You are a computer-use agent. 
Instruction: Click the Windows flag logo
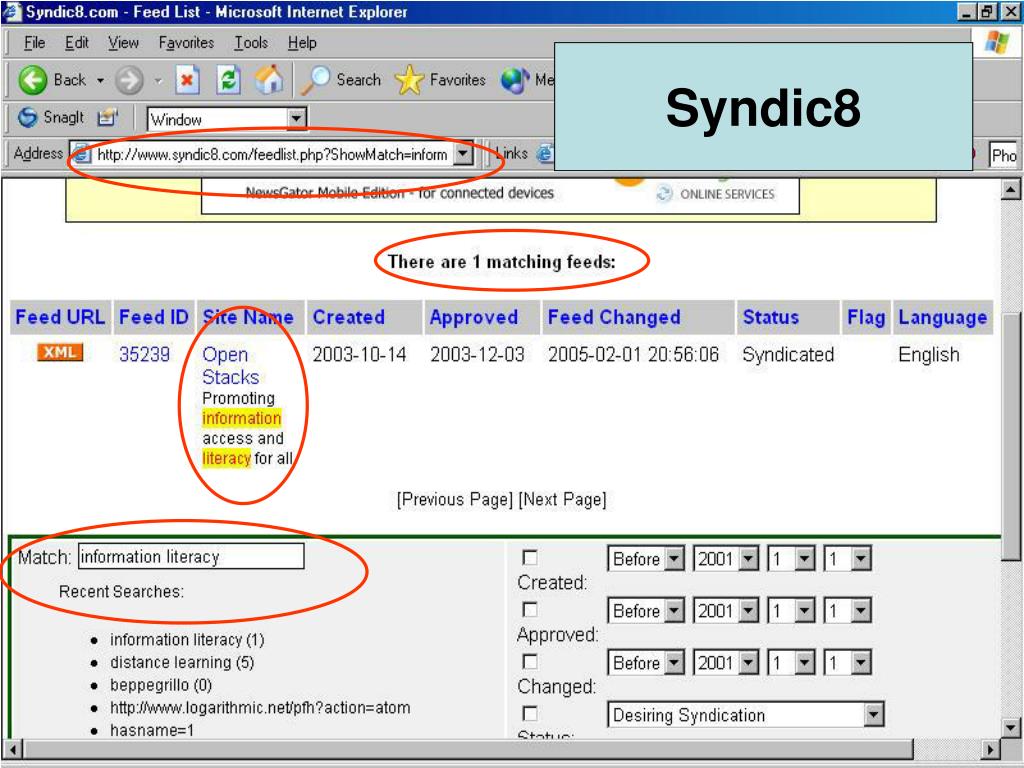coord(997,42)
